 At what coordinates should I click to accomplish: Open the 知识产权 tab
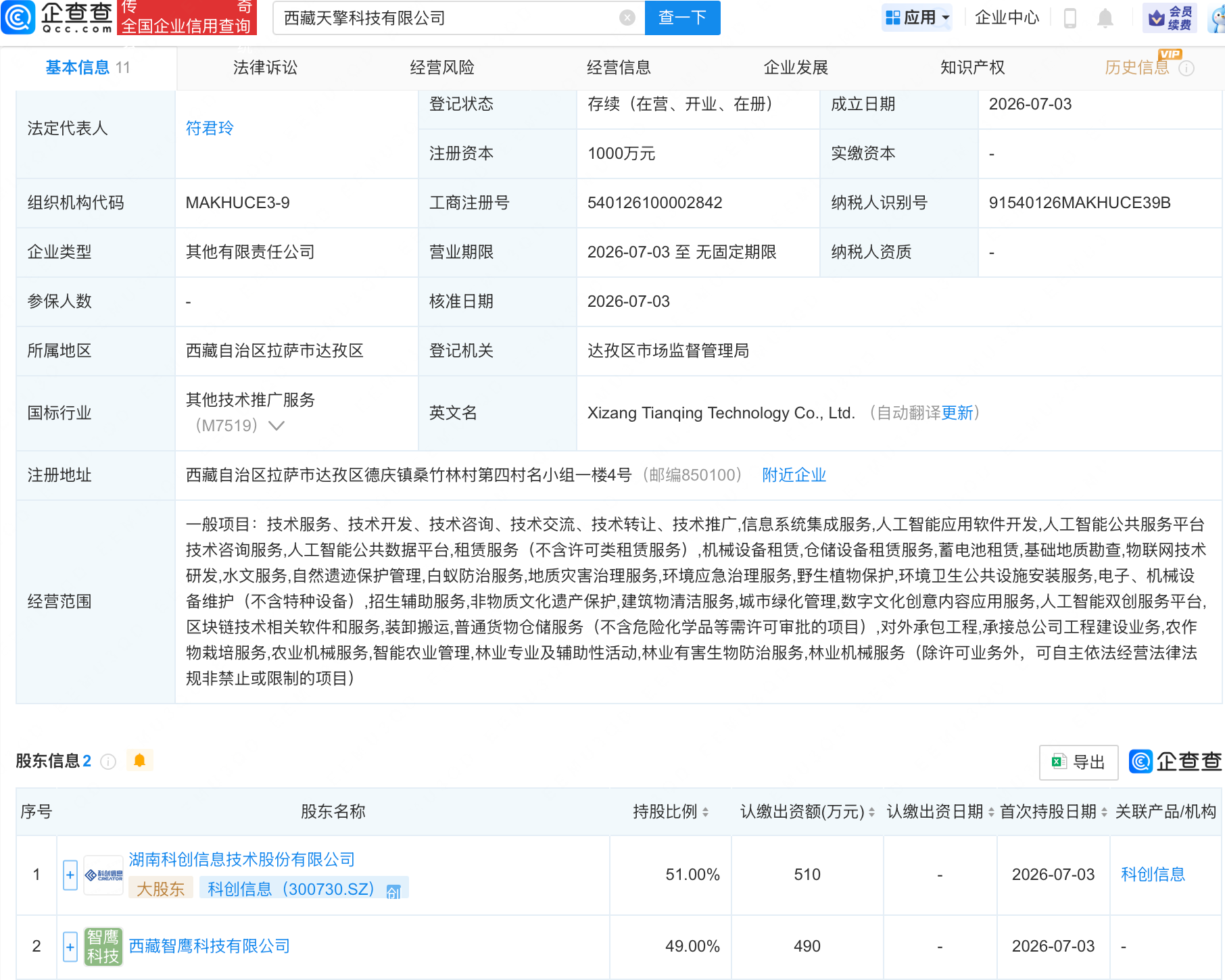click(x=972, y=68)
